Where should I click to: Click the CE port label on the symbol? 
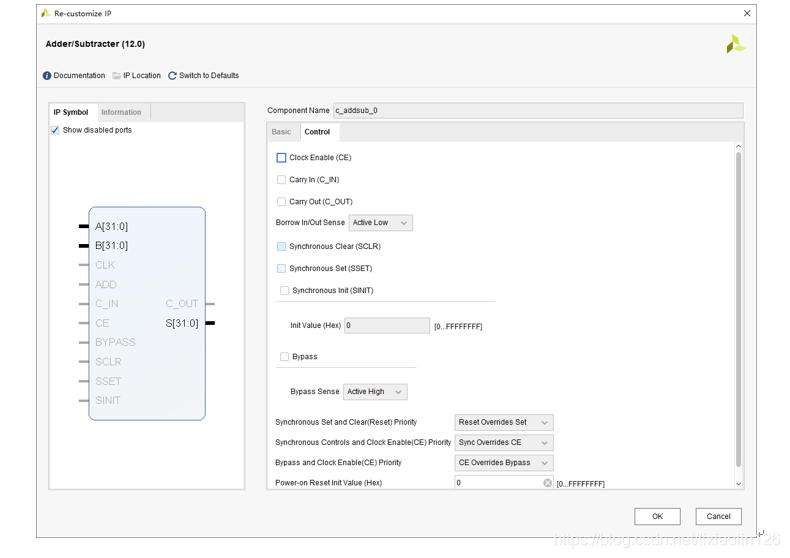tap(102, 323)
